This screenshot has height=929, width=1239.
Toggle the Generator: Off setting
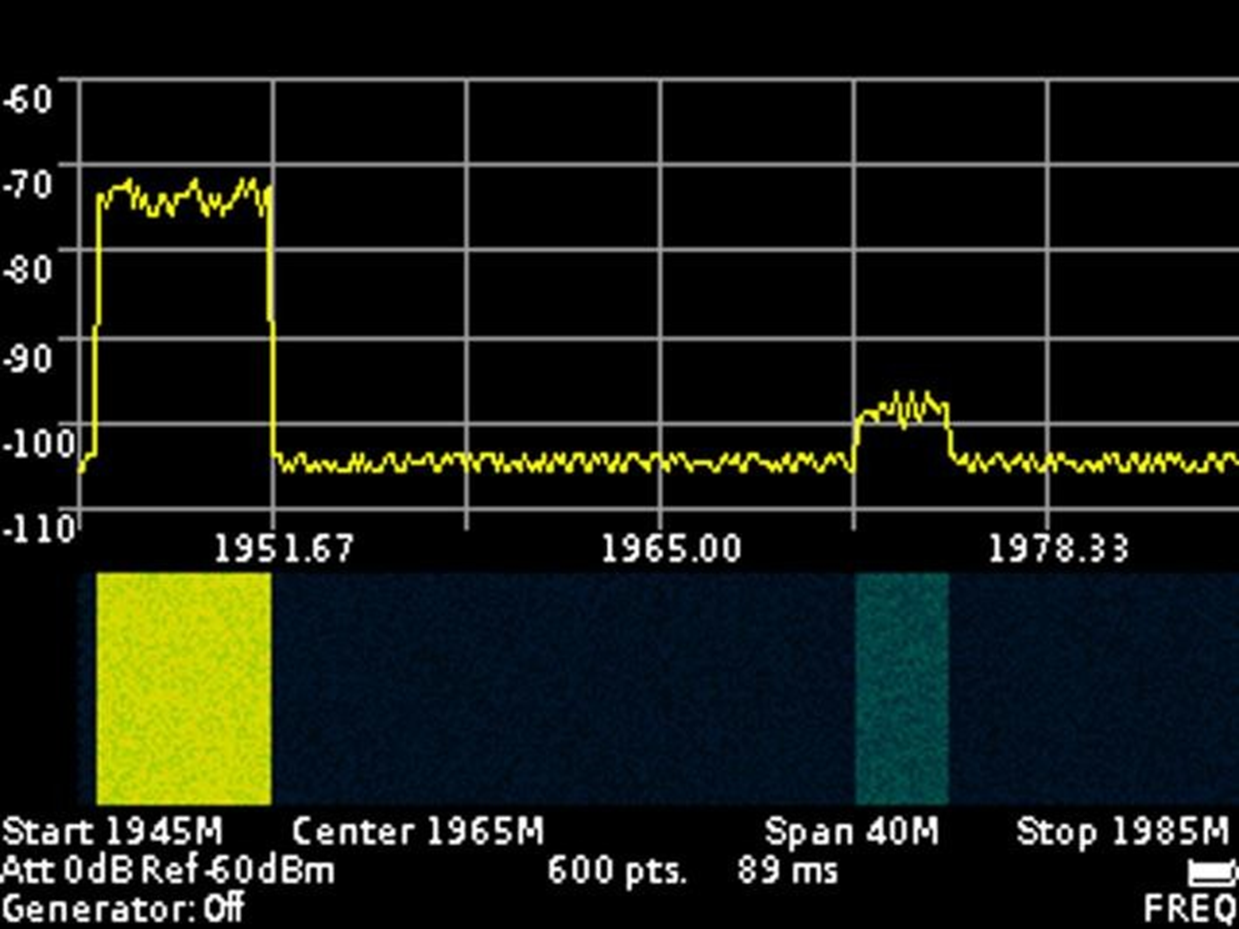(124, 909)
